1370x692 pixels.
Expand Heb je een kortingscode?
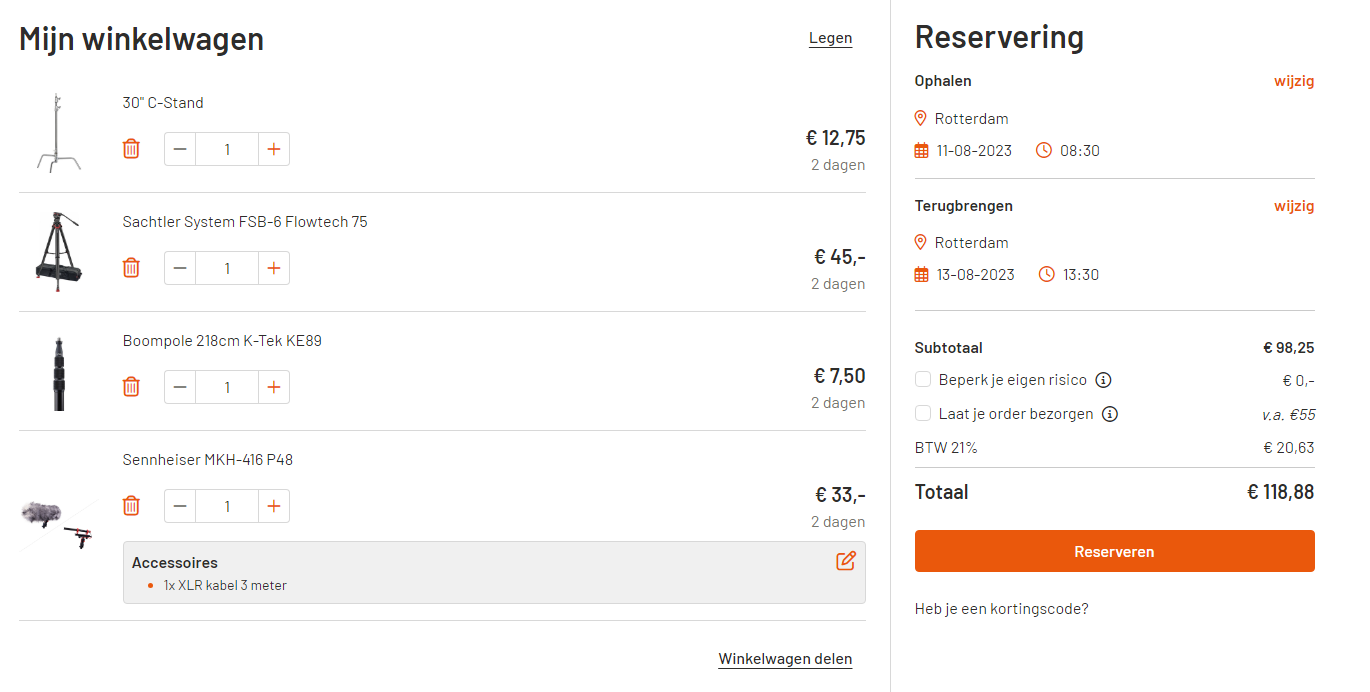coord(1001,608)
